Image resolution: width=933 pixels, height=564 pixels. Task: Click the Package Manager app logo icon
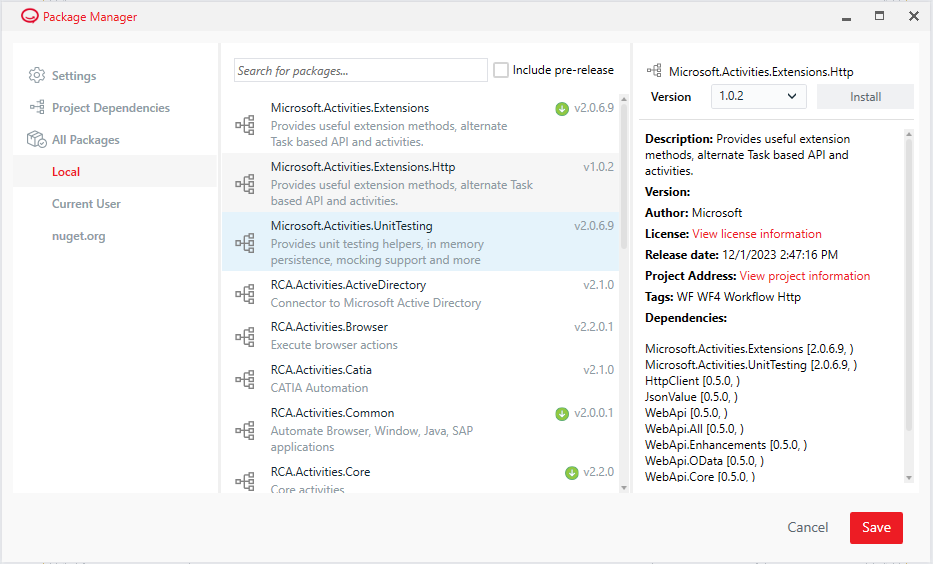pos(29,16)
